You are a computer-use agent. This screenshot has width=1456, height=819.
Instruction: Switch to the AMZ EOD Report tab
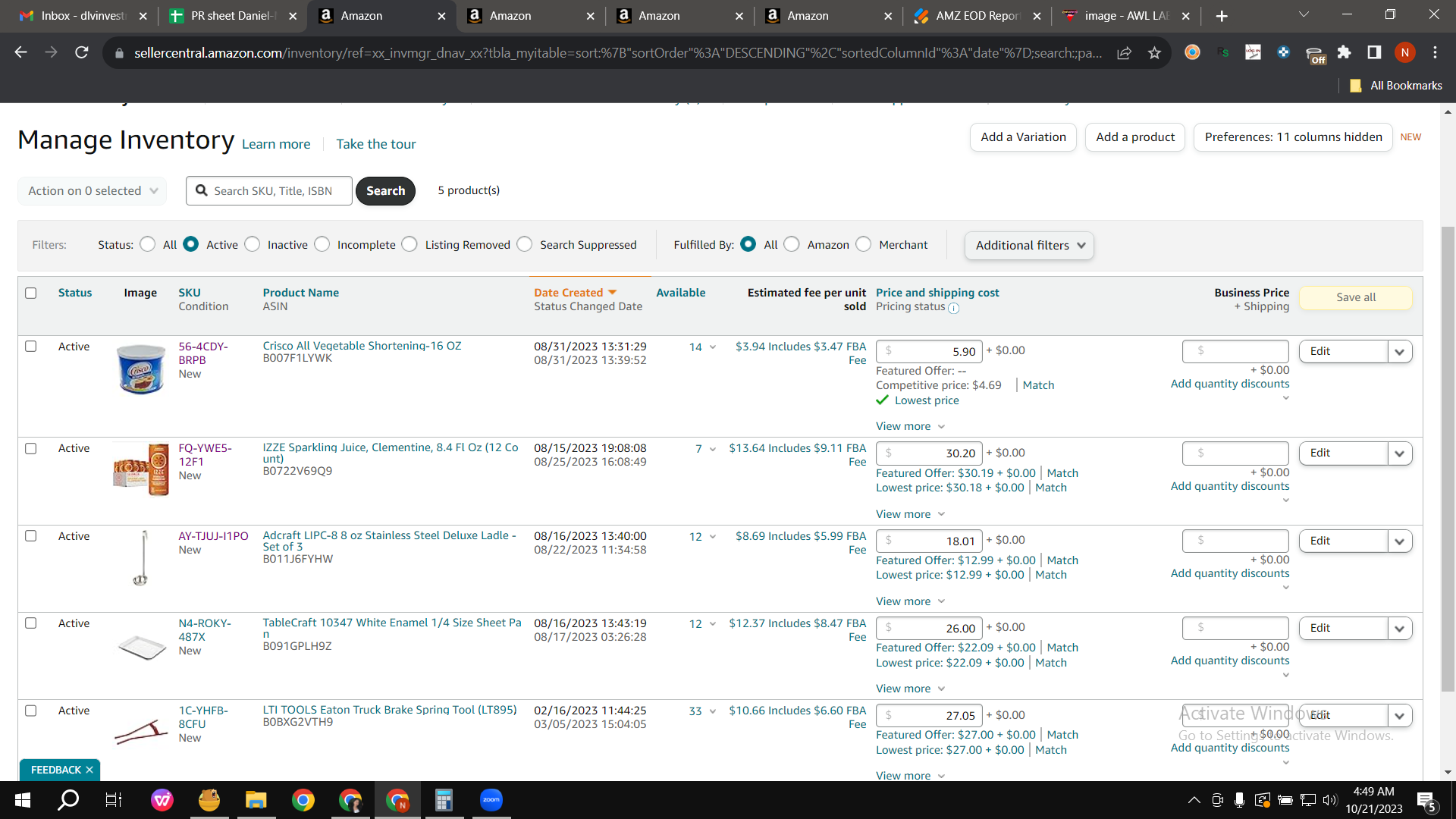click(977, 16)
